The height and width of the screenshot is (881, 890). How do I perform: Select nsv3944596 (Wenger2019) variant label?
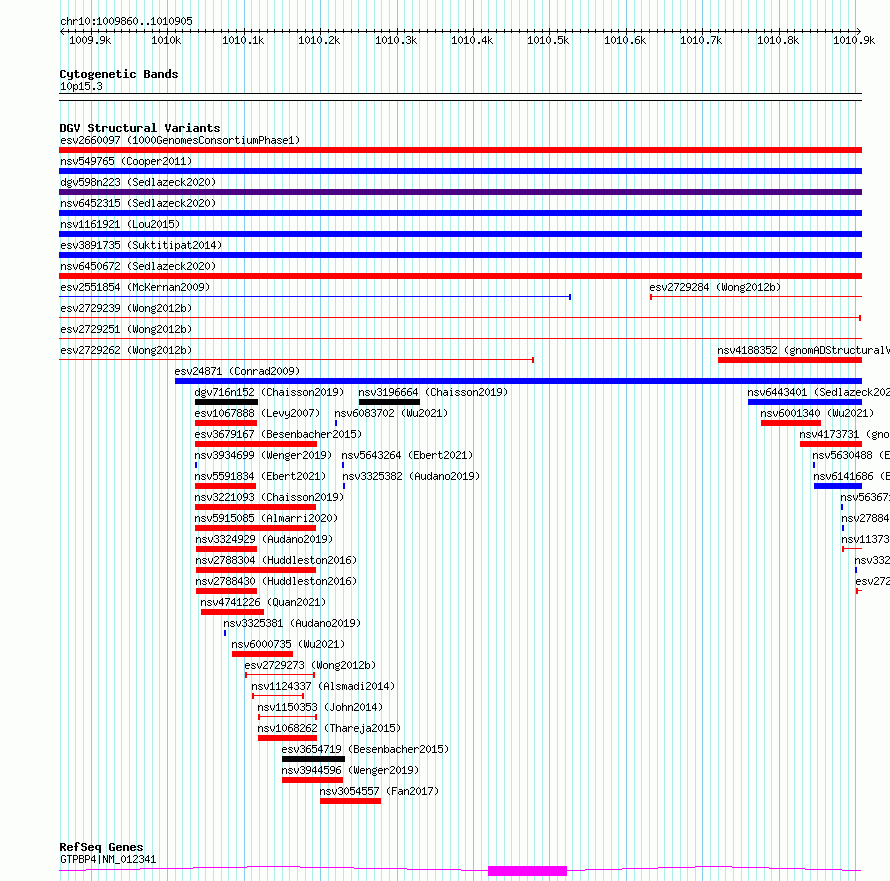(350, 770)
